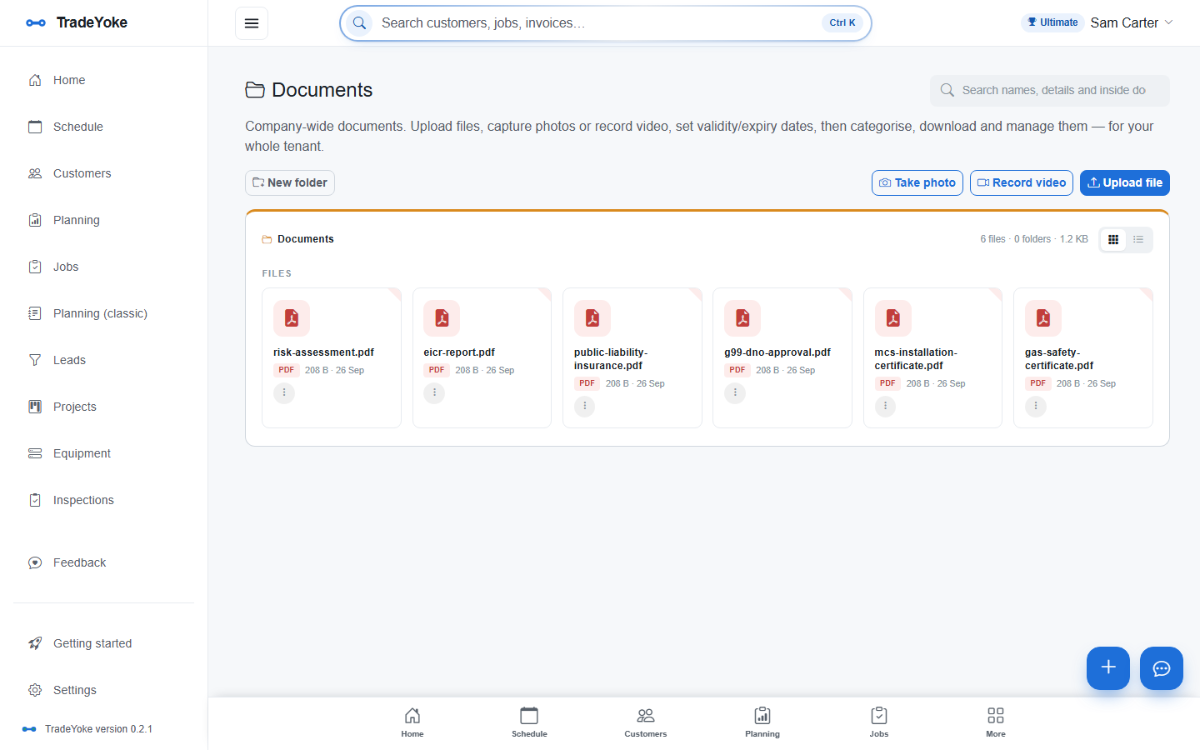Open Getting started in the sidebar
1200x750 pixels.
(x=104, y=643)
